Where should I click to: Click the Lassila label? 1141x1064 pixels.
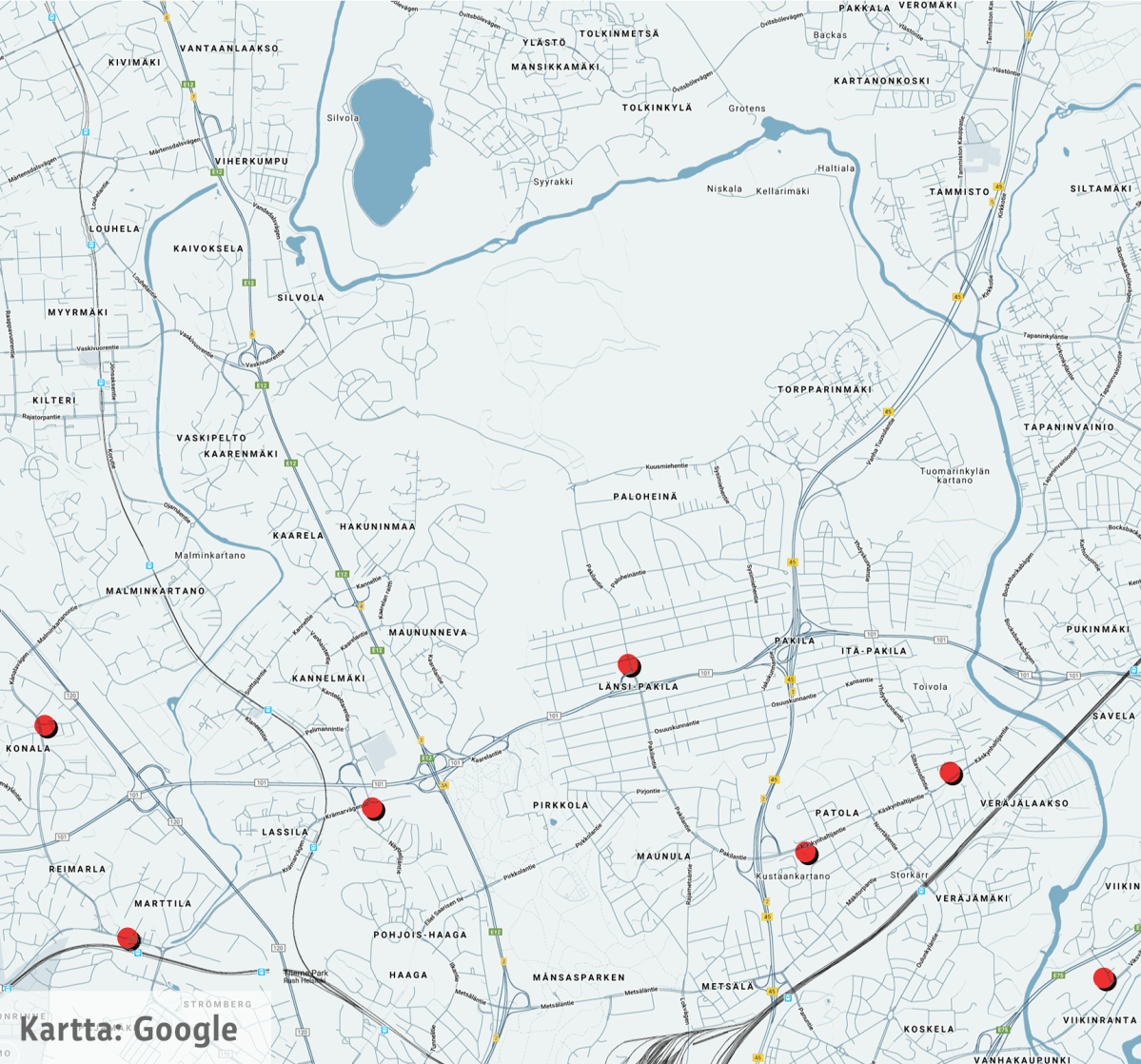[285, 832]
